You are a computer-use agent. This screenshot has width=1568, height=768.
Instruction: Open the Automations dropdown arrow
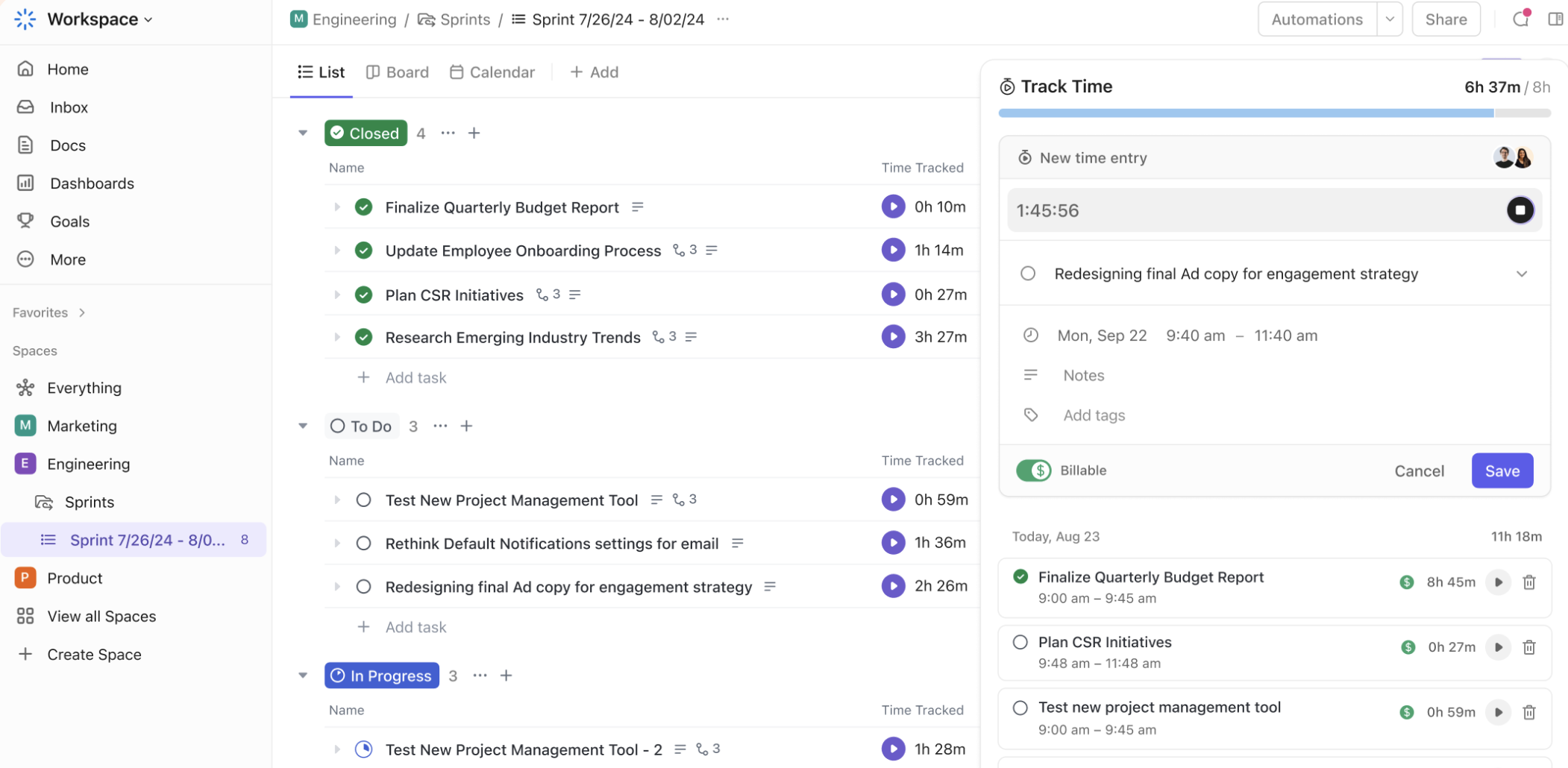[1390, 19]
